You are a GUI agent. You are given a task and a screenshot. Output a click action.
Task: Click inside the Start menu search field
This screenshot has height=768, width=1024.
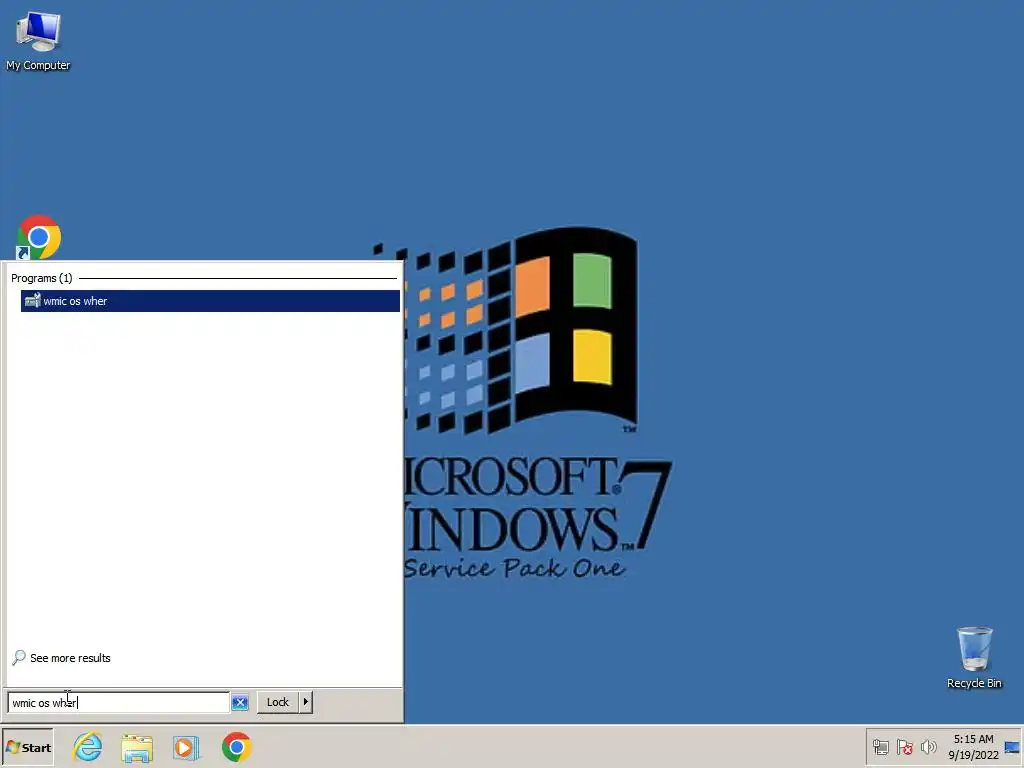coord(118,703)
